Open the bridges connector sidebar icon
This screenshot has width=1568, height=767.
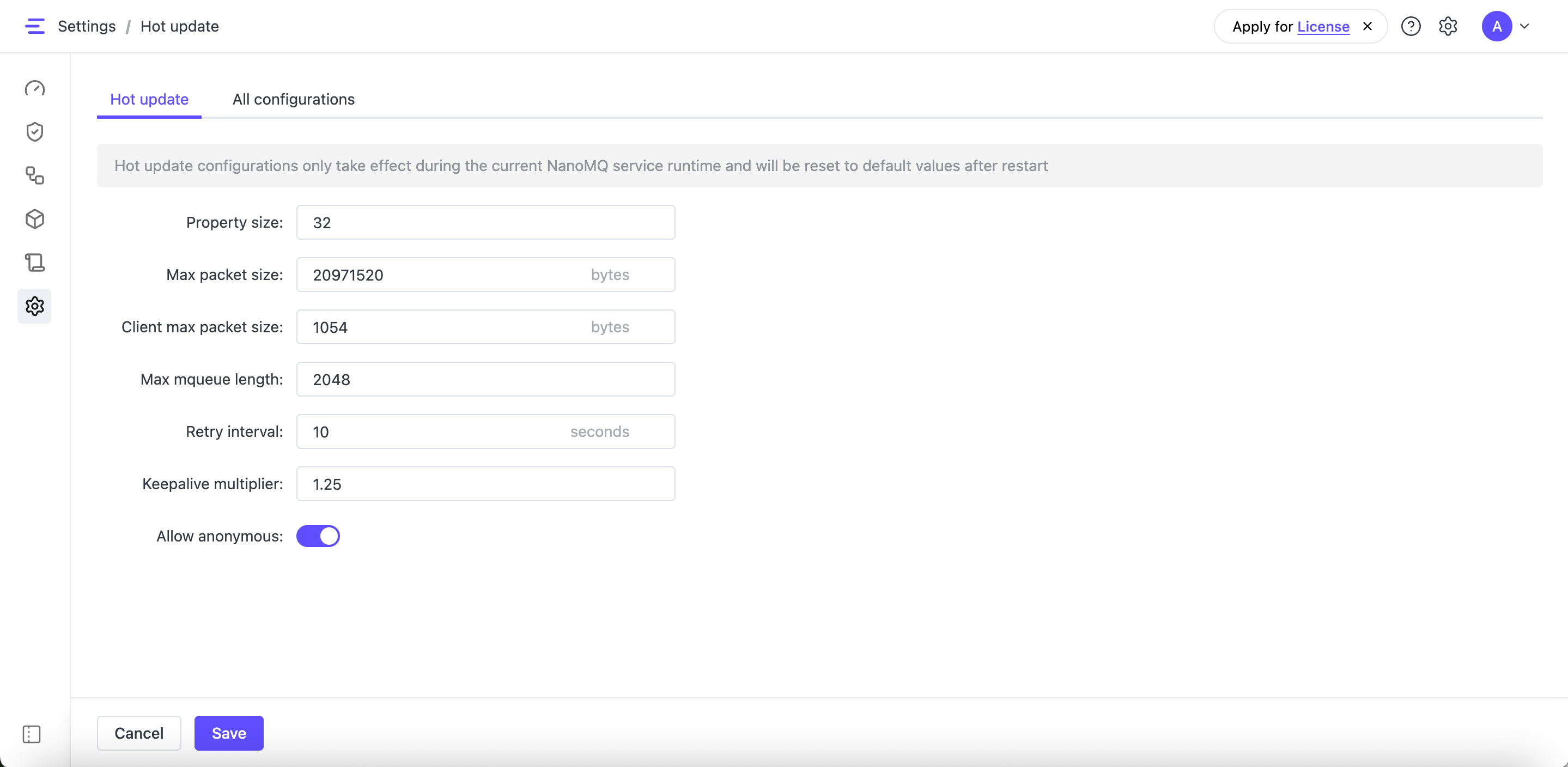pyautogui.click(x=35, y=176)
